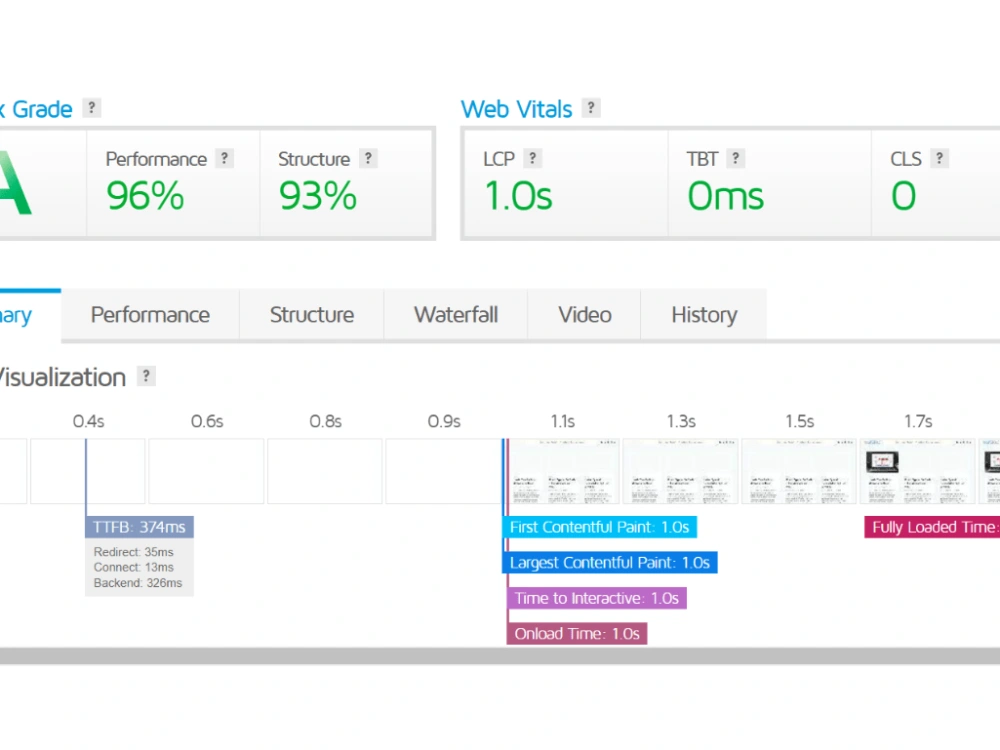Open the Summary tab

(30, 315)
